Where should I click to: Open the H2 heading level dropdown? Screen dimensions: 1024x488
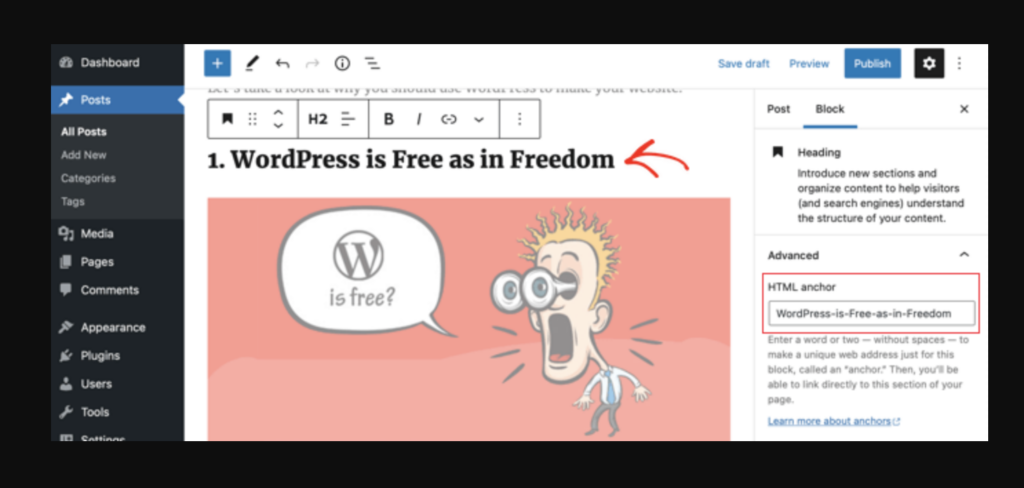317,119
